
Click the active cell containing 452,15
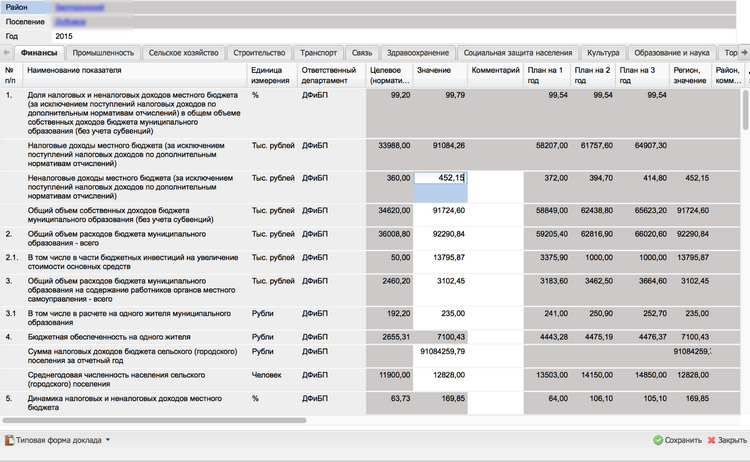[439, 178]
